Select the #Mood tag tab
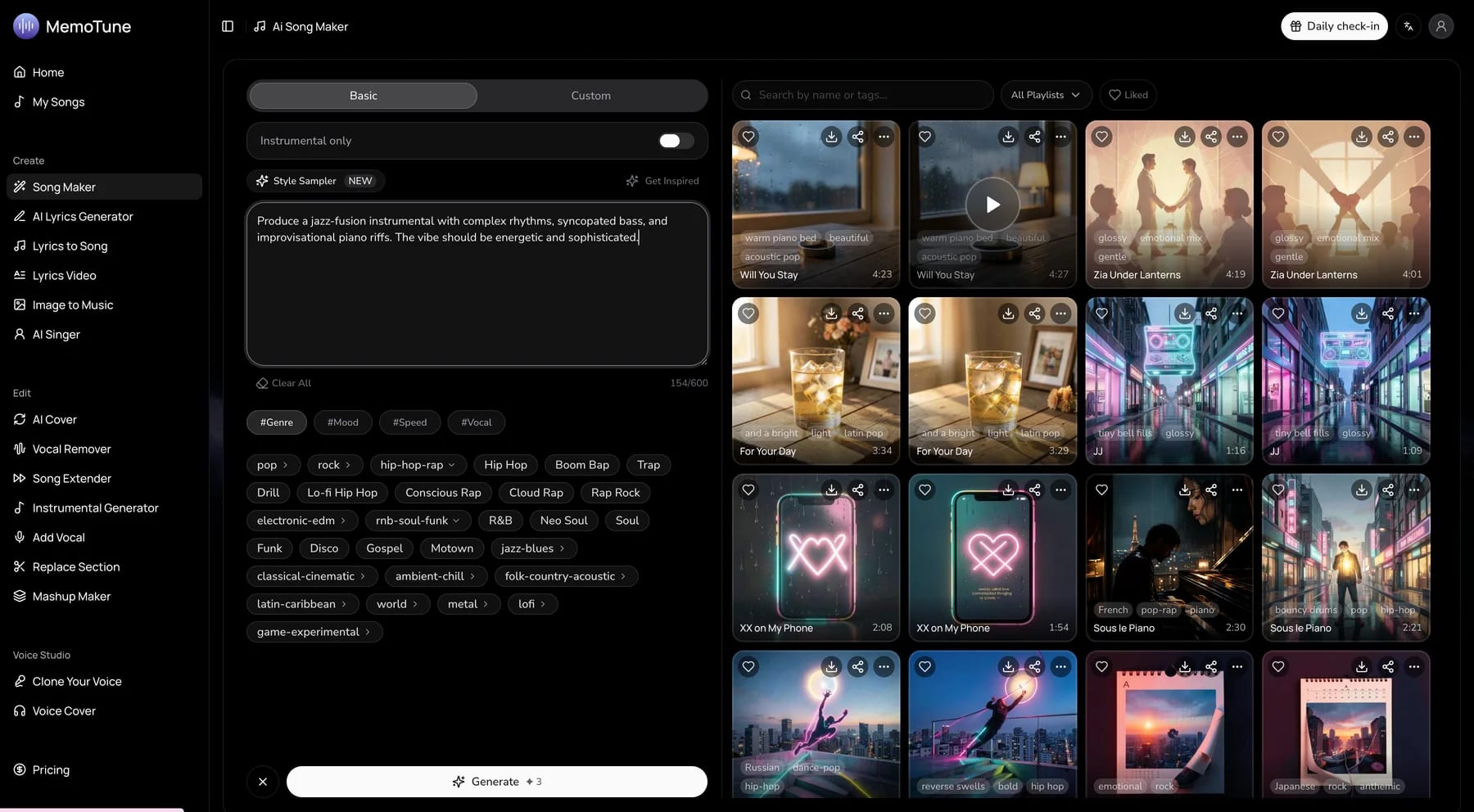The height and width of the screenshot is (812, 1474). point(342,422)
